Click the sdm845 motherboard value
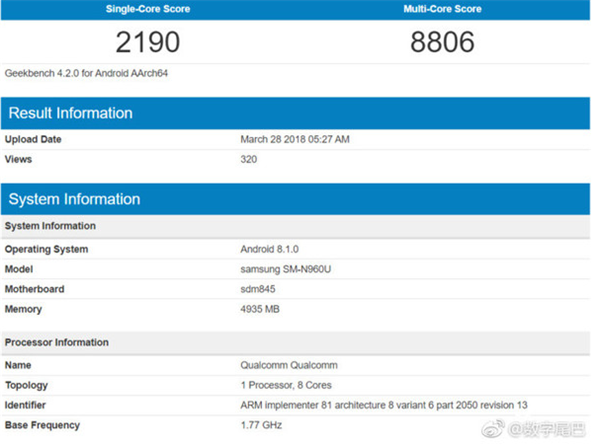The width and height of the screenshot is (600, 447). pos(258,289)
